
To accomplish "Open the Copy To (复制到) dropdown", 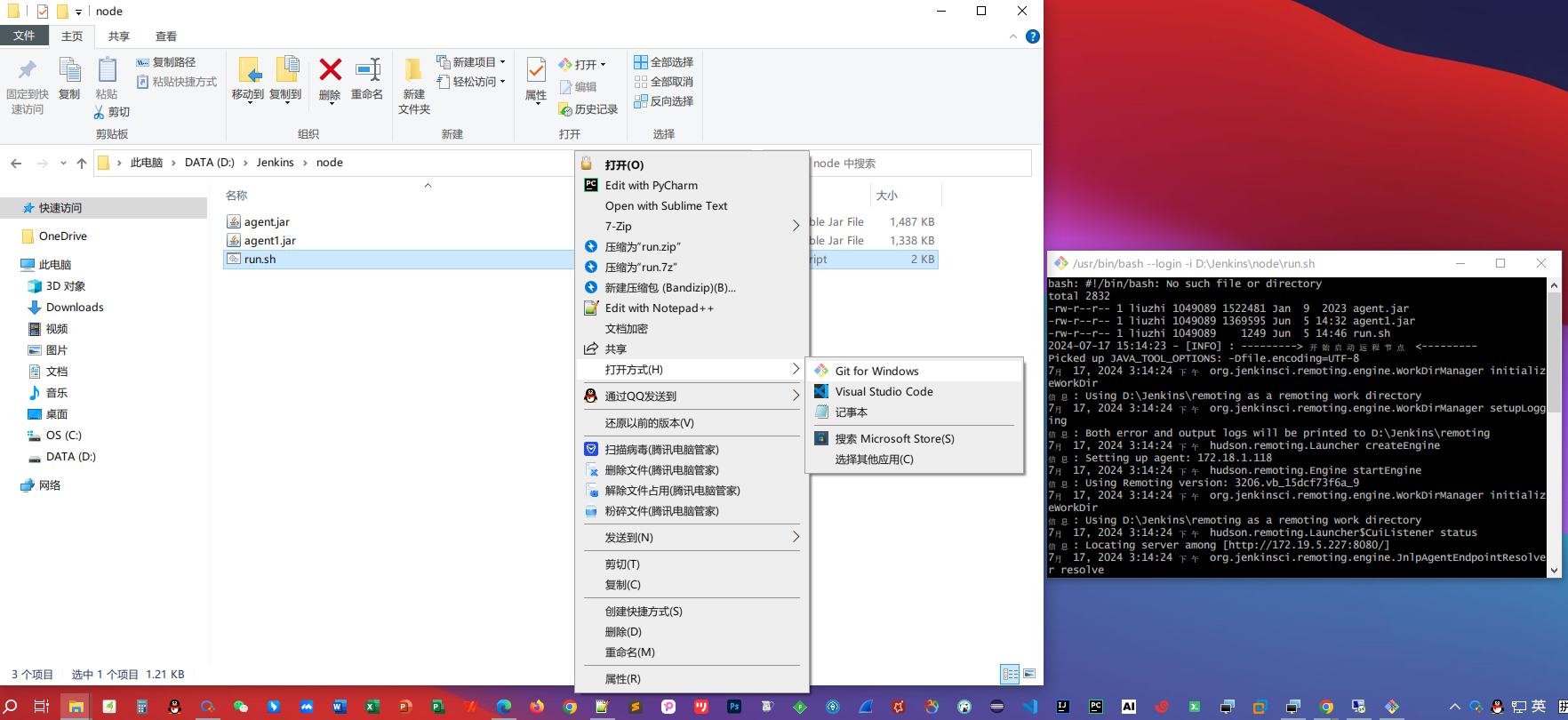I will 285,80.
